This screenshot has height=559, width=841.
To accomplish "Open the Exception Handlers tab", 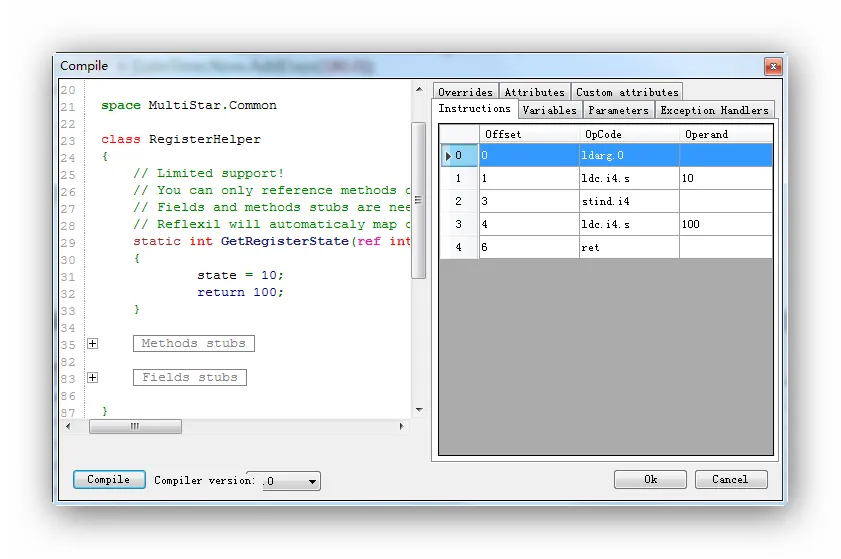I will point(714,110).
